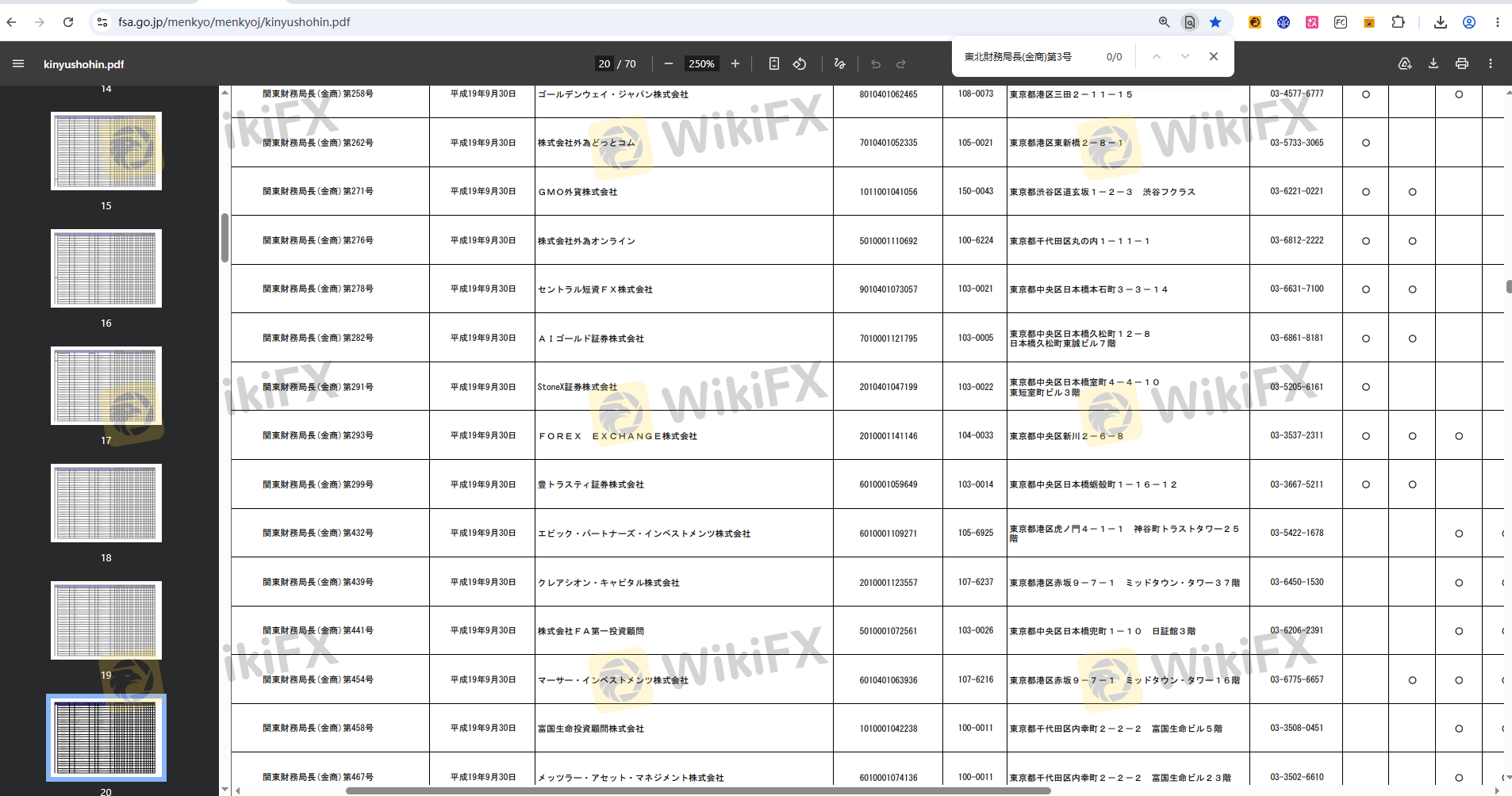This screenshot has width=1512, height=796.
Task: Click phone number 03-6812-2222
Action: point(1297,240)
